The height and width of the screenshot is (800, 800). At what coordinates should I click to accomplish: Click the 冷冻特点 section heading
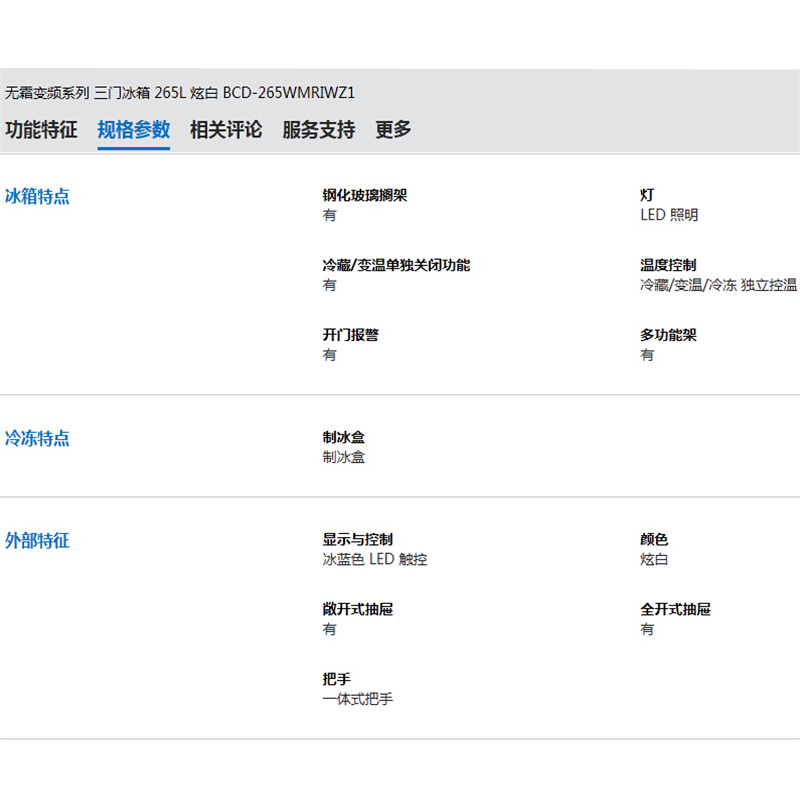(x=38, y=438)
